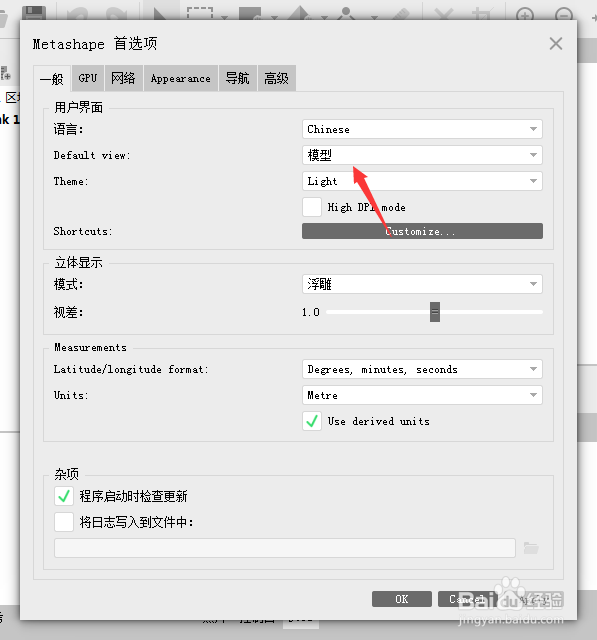Switch to the Appearance tab
Viewport: 597px width, 640px height.
coord(181,78)
